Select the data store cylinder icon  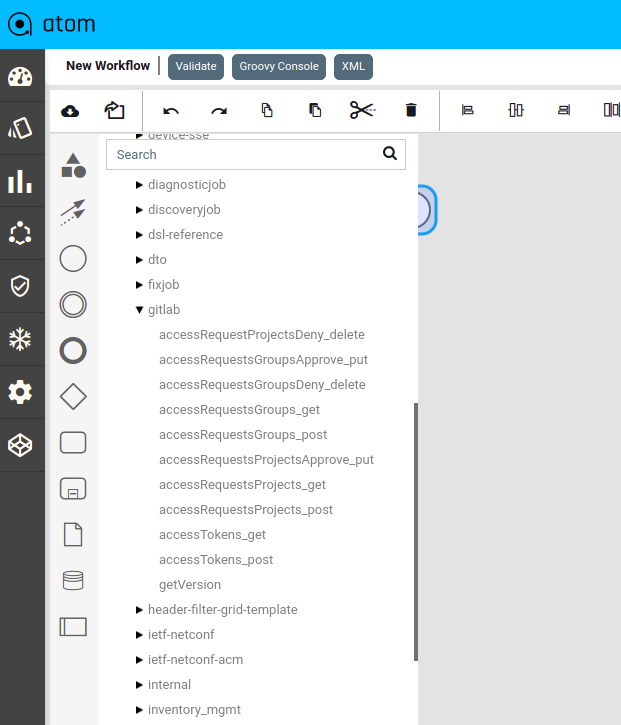pos(73,581)
